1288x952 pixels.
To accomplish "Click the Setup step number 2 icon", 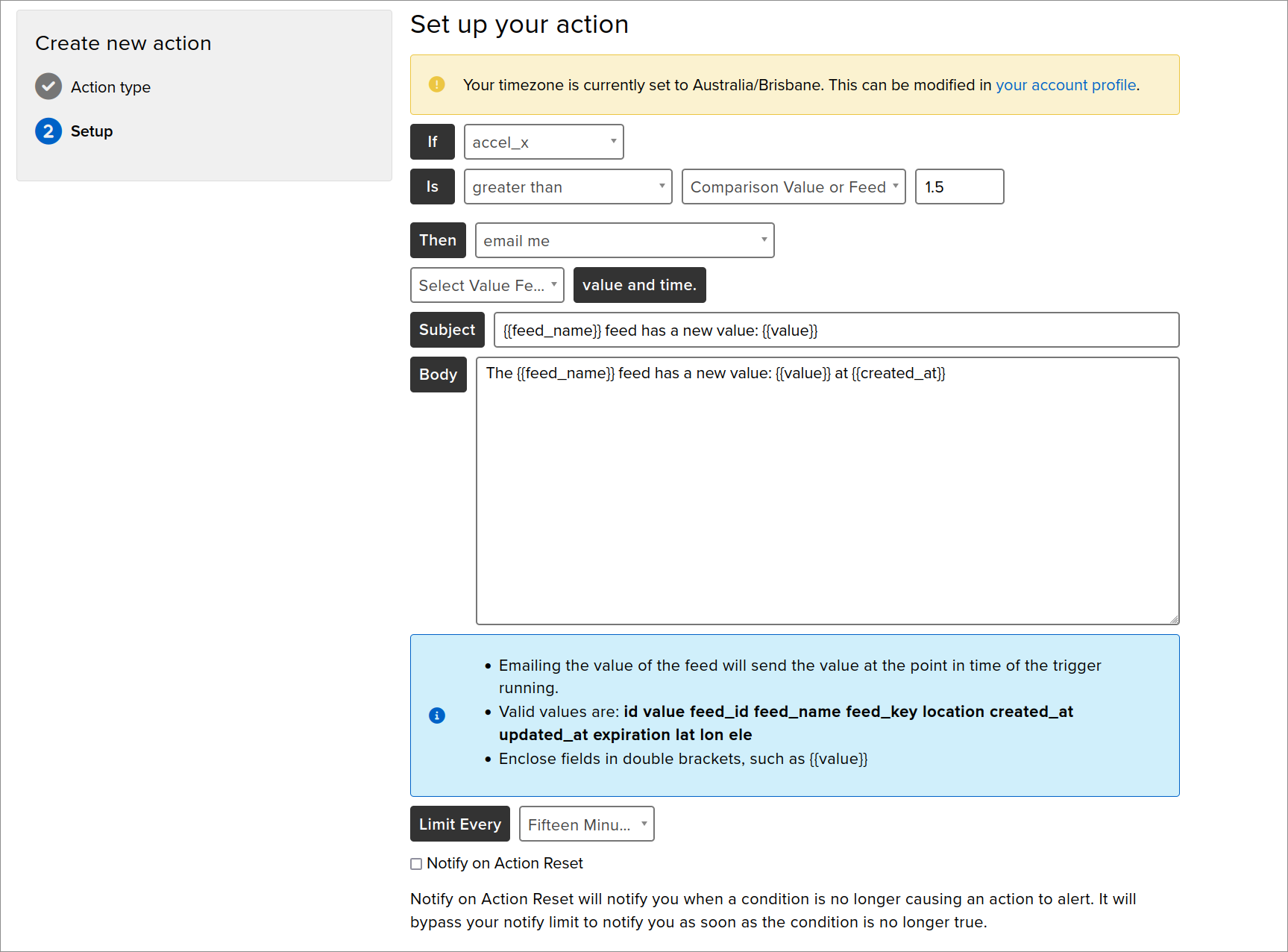I will [x=48, y=131].
